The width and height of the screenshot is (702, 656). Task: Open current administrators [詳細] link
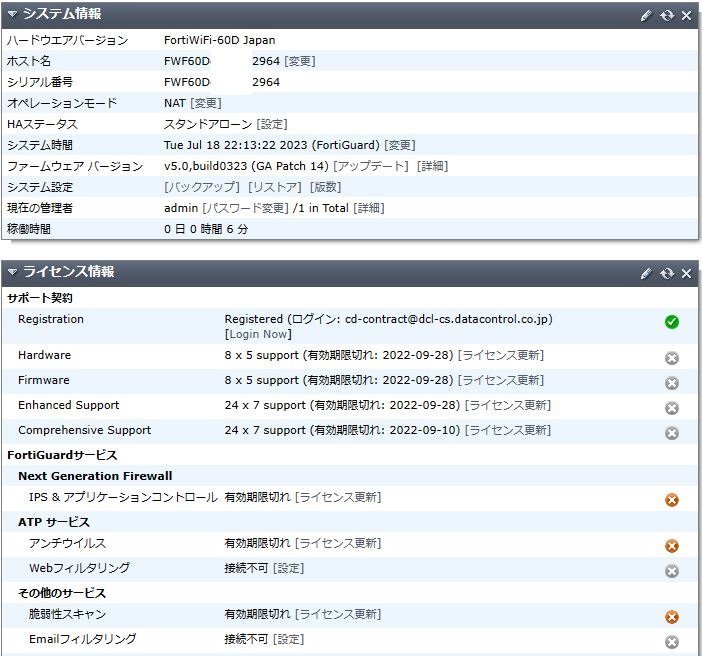[x=369, y=208]
